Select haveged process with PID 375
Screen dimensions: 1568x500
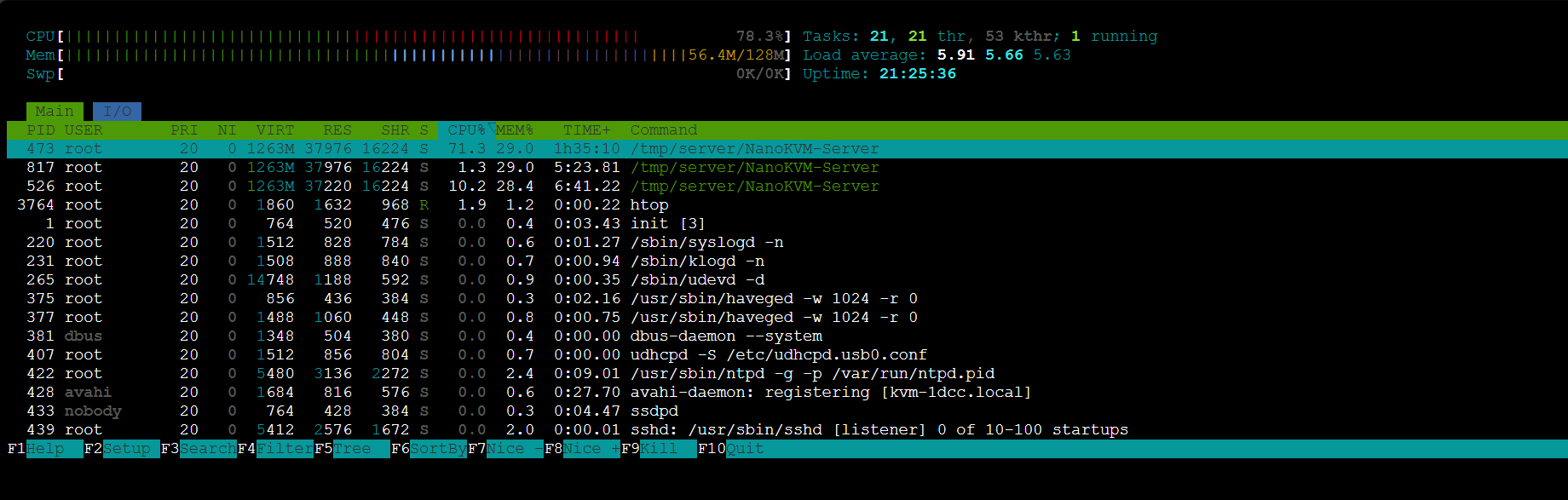(787, 299)
